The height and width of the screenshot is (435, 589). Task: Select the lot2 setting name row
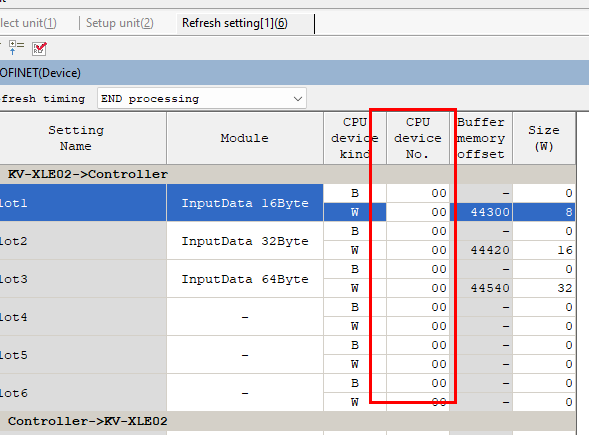[x=83, y=241]
